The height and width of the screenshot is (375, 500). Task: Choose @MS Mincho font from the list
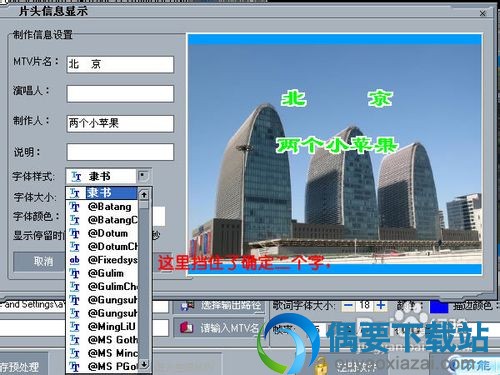pyautogui.click(x=101, y=353)
